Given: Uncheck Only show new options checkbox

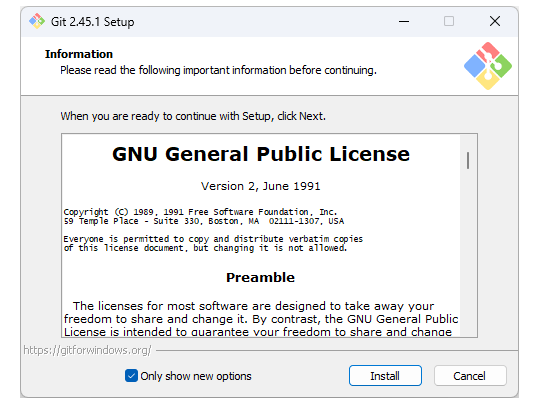Looking at the screenshot, I should [131, 376].
